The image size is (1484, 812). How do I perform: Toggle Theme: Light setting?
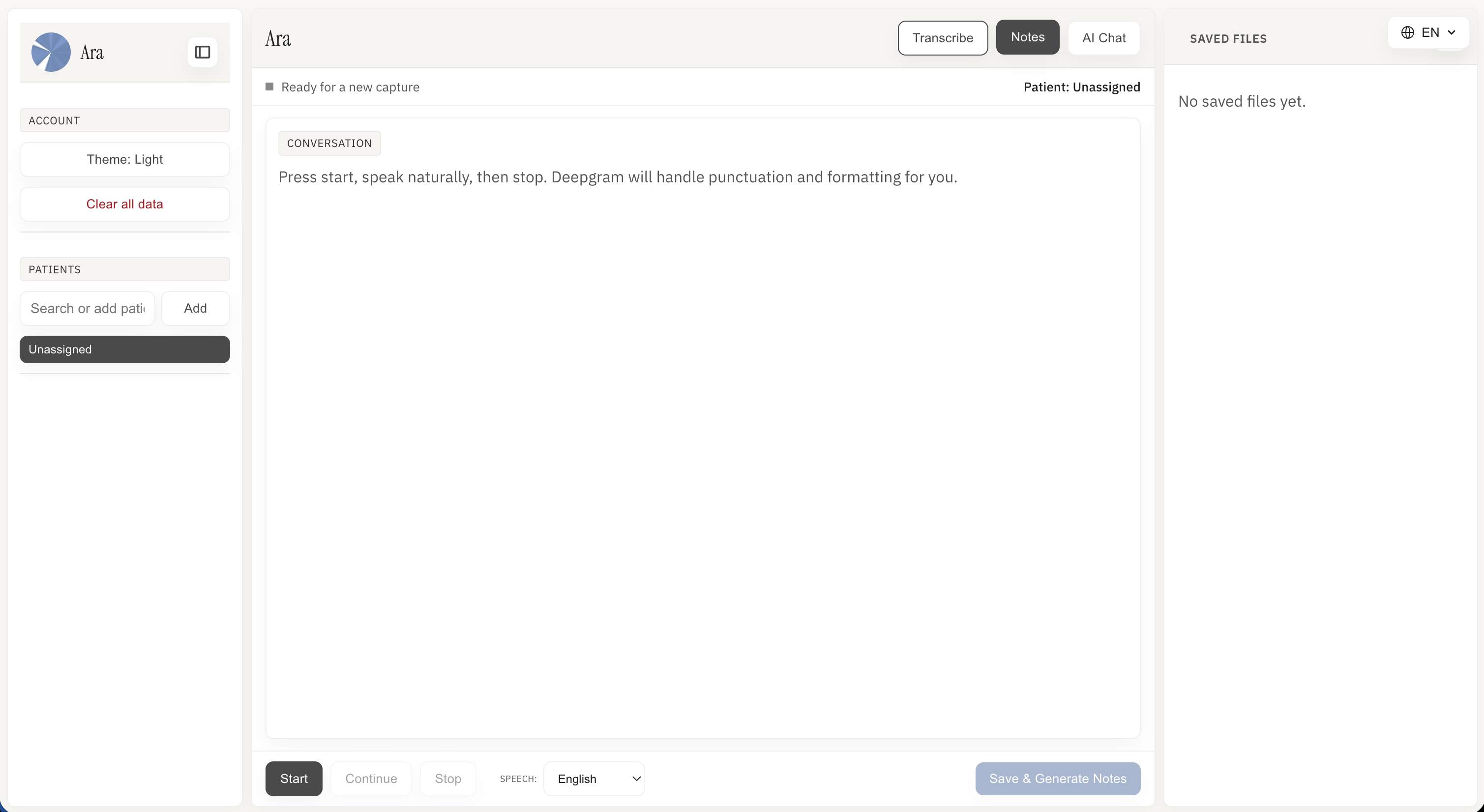(x=124, y=160)
